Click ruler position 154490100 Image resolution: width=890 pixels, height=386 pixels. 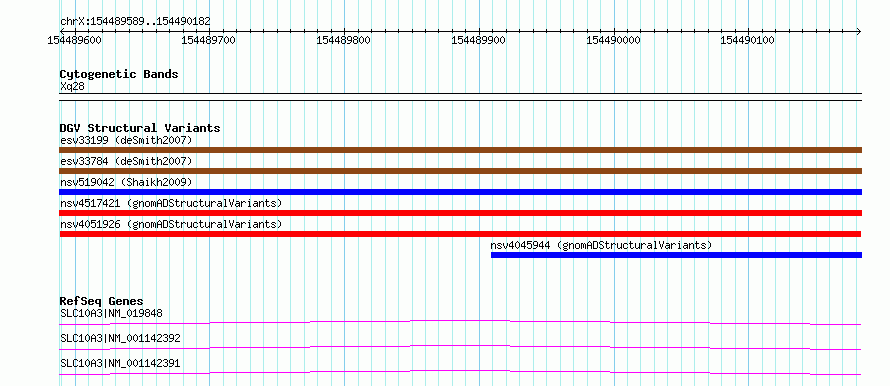(x=748, y=40)
